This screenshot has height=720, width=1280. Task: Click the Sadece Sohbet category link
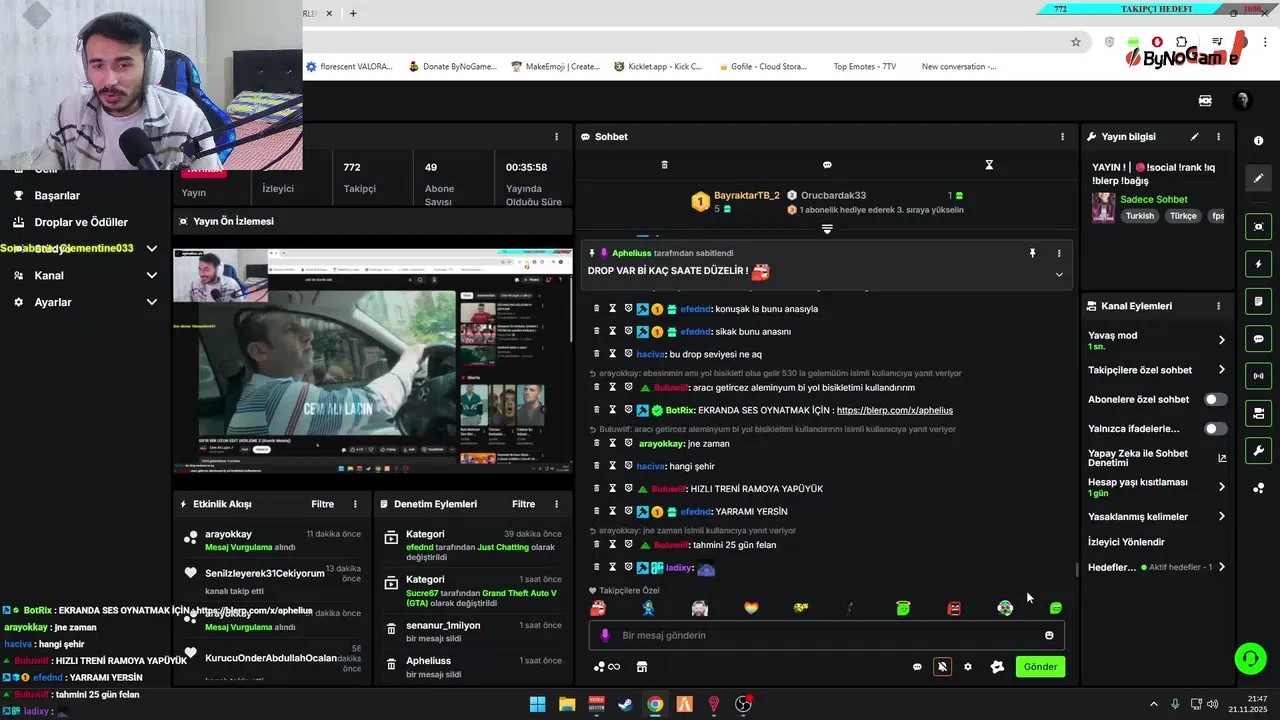pyautogui.click(x=1153, y=199)
